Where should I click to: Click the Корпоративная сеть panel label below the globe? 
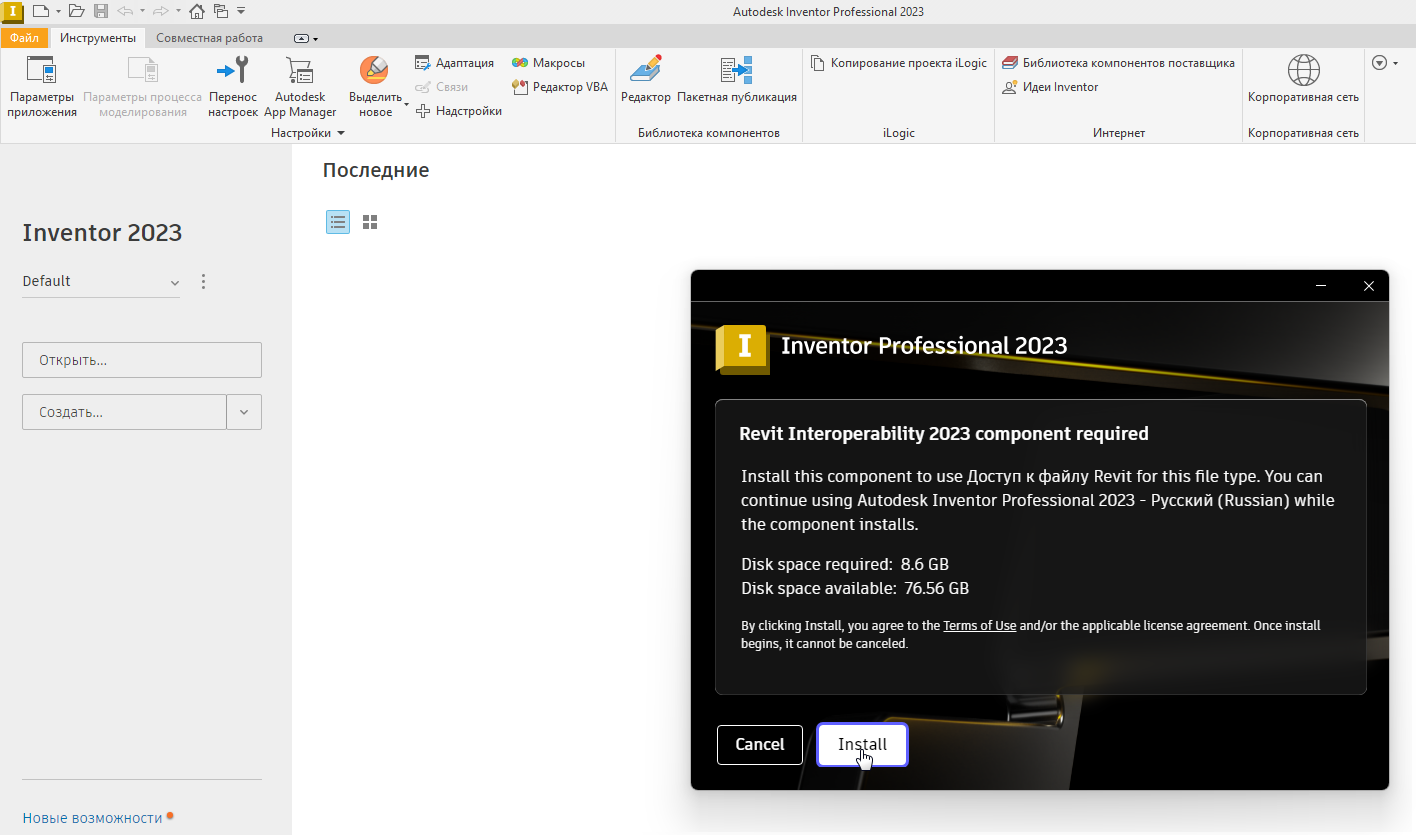pos(1303,133)
